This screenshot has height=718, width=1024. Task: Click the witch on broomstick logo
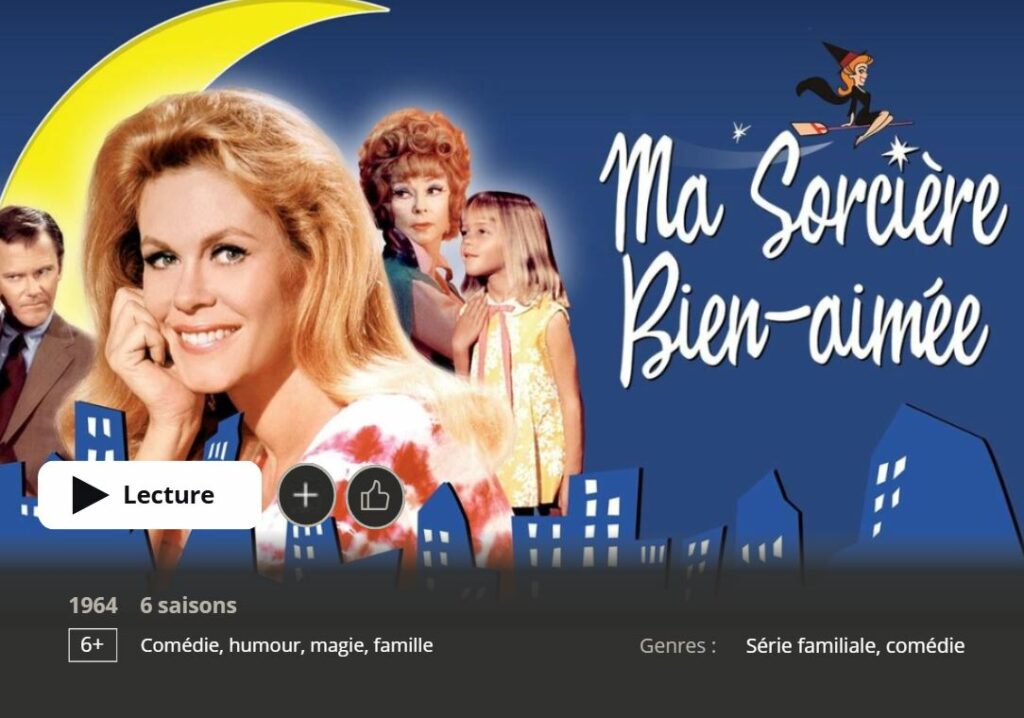851,95
